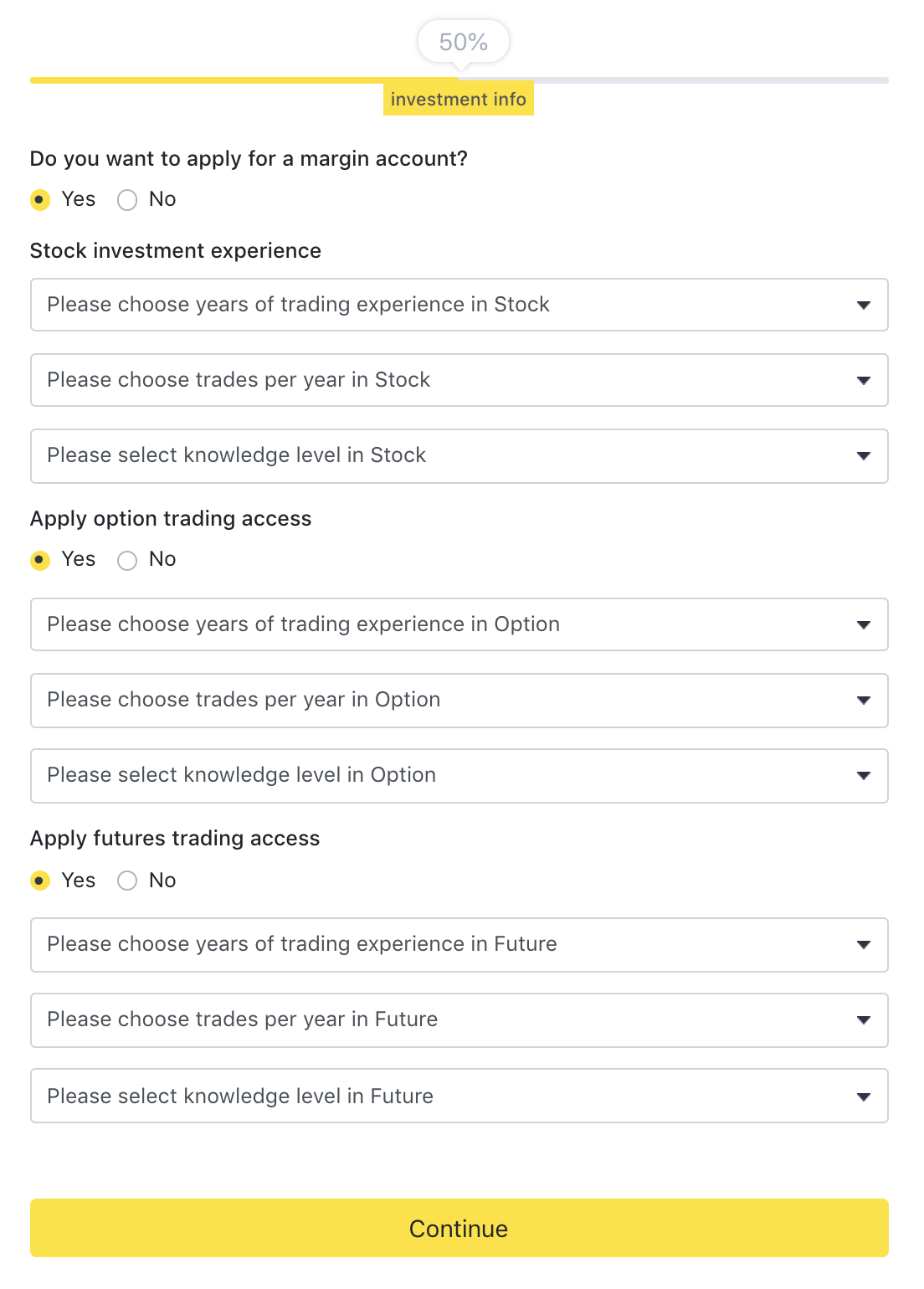The image size is (924, 1289).
Task: Open trades per year in Stock dropdown
Action: coord(459,380)
